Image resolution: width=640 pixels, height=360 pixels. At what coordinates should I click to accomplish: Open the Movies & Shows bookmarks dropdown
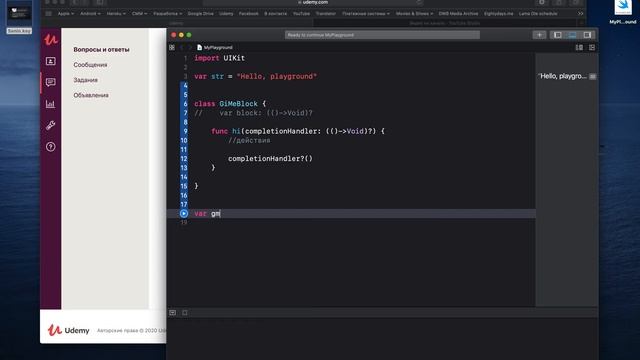(414, 13)
